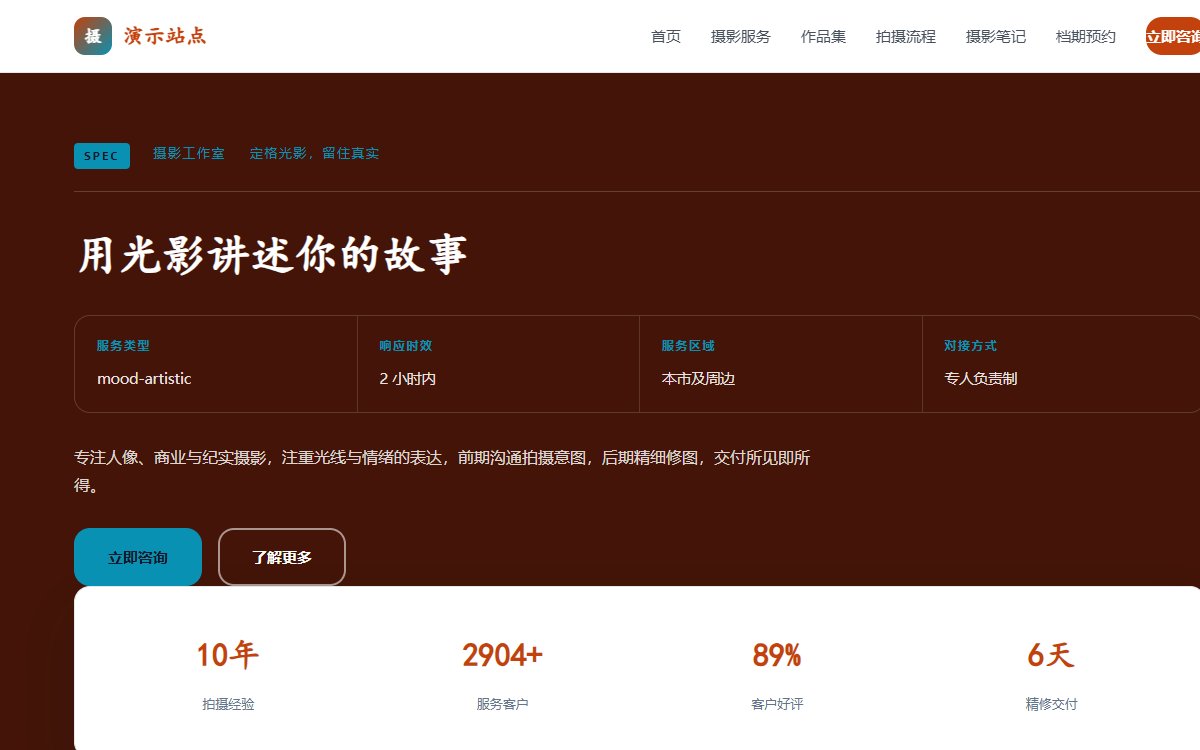Go to 首页 in the navigation
This screenshot has height=750, width=1200.
(x=666, y=37)
